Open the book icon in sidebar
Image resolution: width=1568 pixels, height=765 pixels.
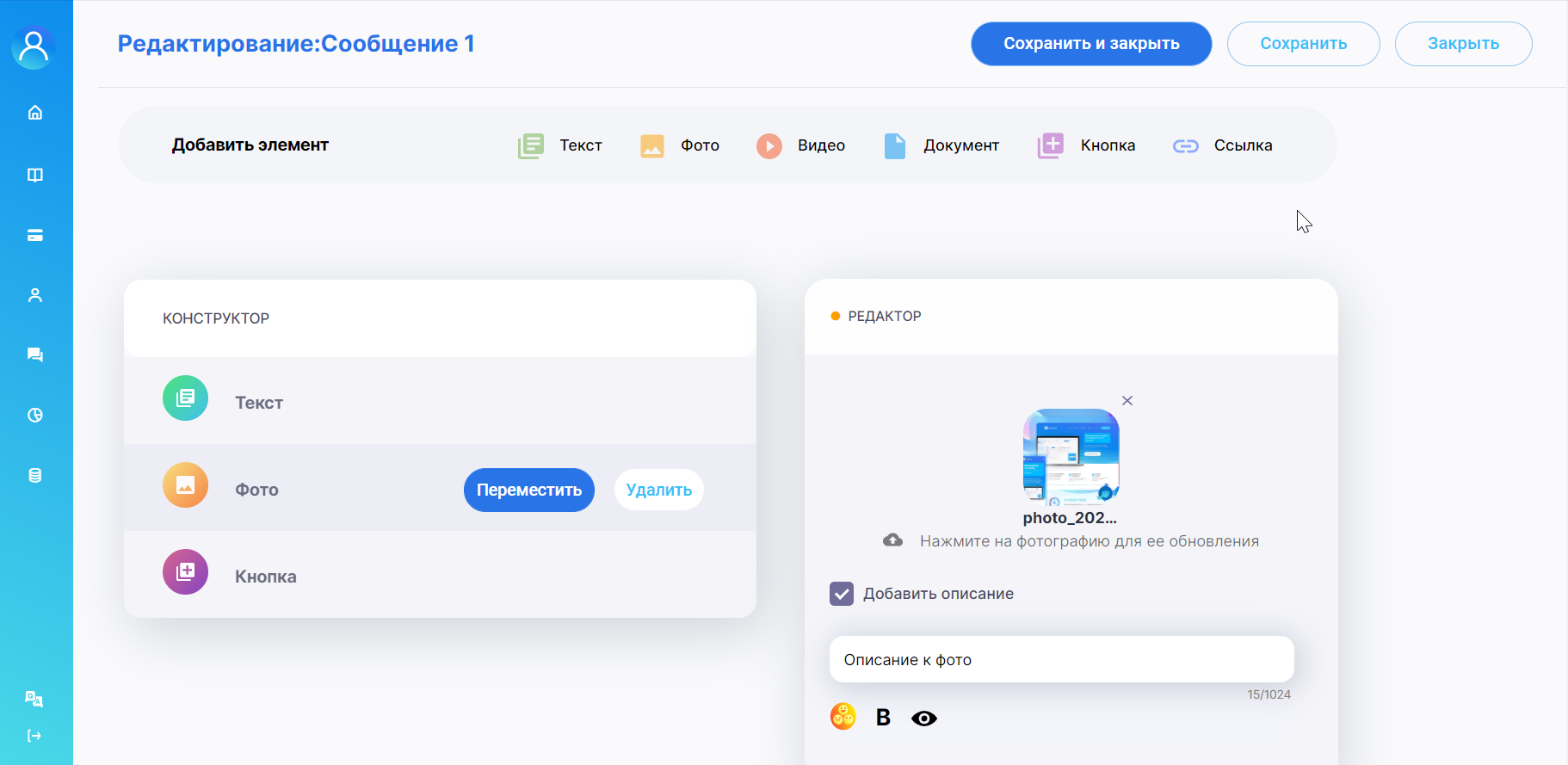coord(35,175)
